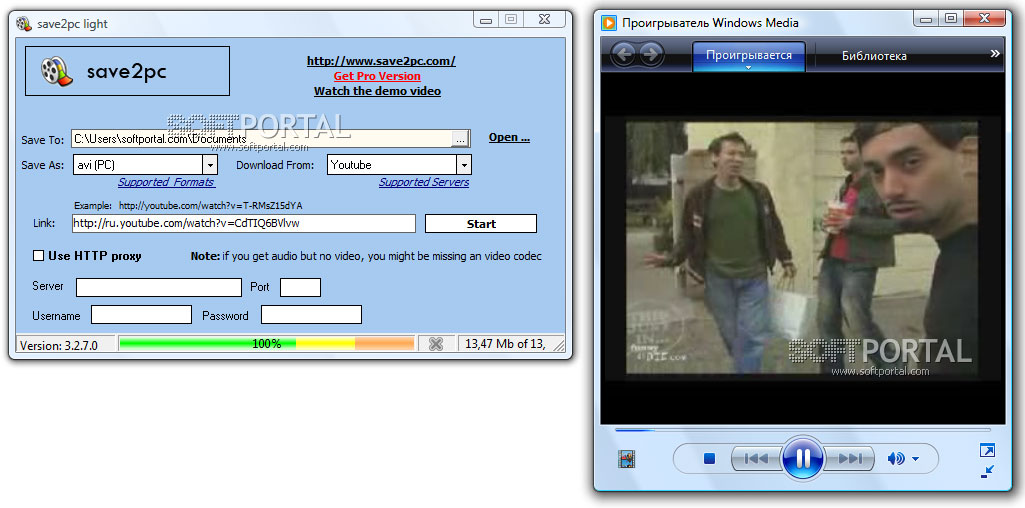Click the playing video frame
The width and height of the screenshot is (1025, 508).
[x=802, y=247]
